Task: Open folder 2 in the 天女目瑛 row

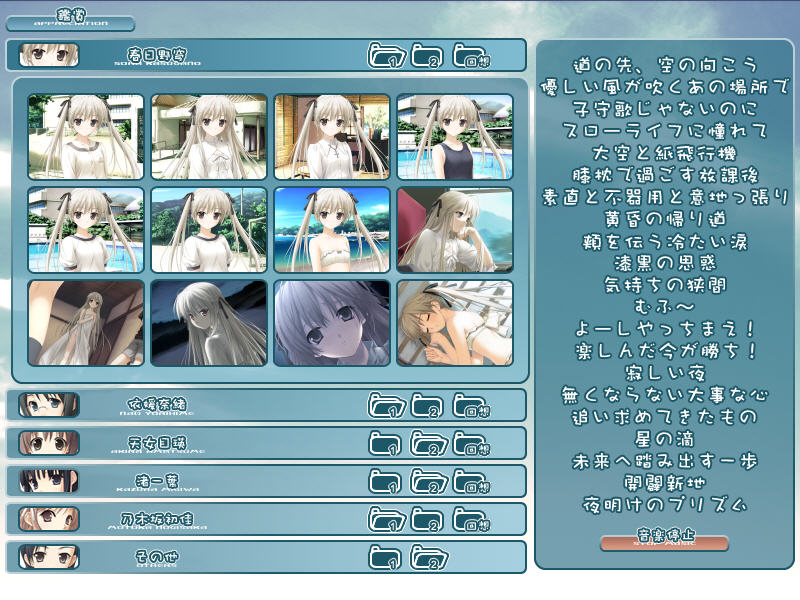Action: tap(427, 443)
